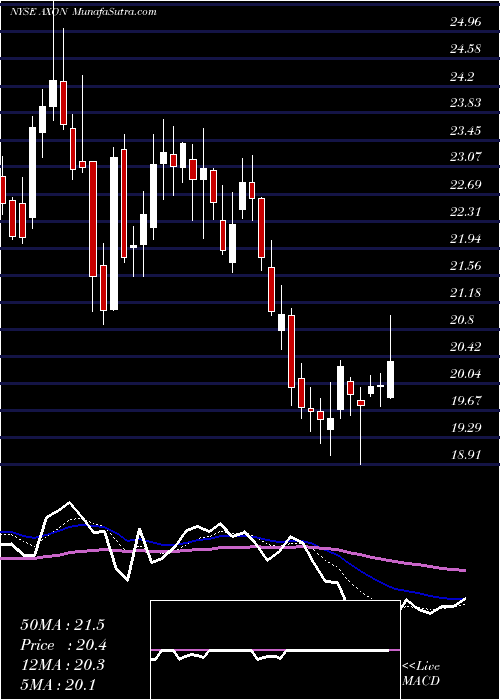Select the 21.56 price axis label

[x=465, y=266]
